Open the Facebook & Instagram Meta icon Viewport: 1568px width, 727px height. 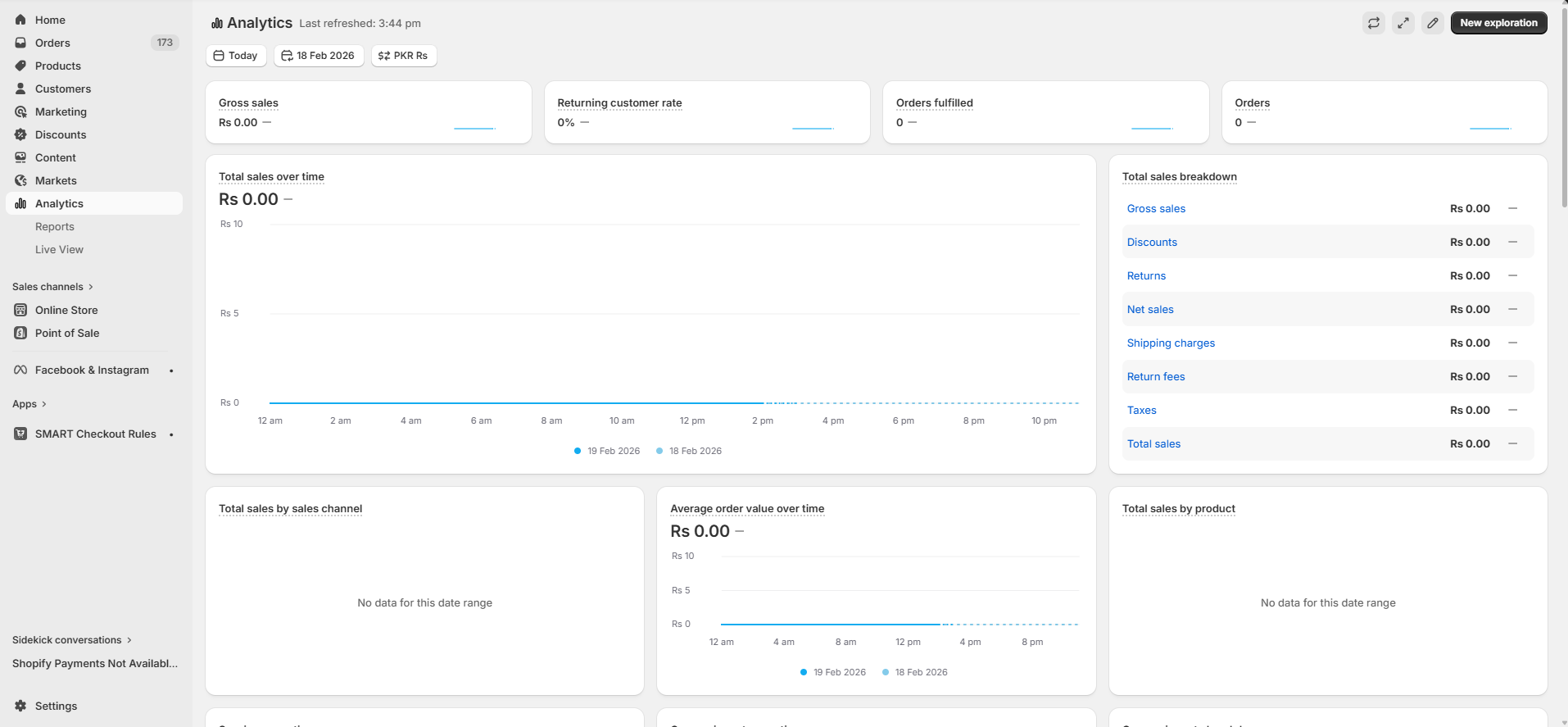click(20, 370)
